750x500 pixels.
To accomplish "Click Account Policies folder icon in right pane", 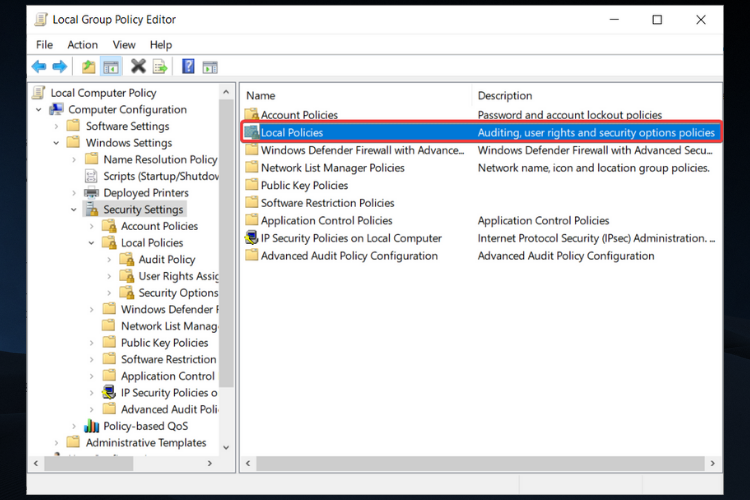I will click(x=252, y=114).
